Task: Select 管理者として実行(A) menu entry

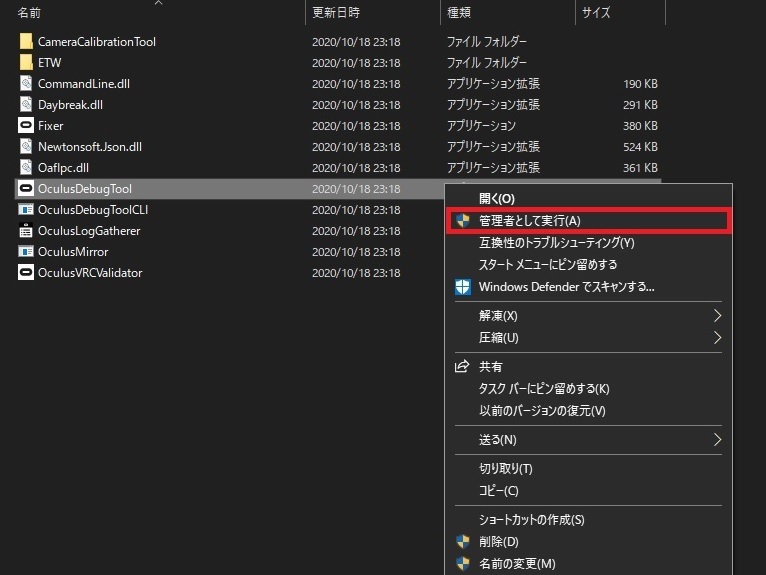Action: [x=589, y=221]
